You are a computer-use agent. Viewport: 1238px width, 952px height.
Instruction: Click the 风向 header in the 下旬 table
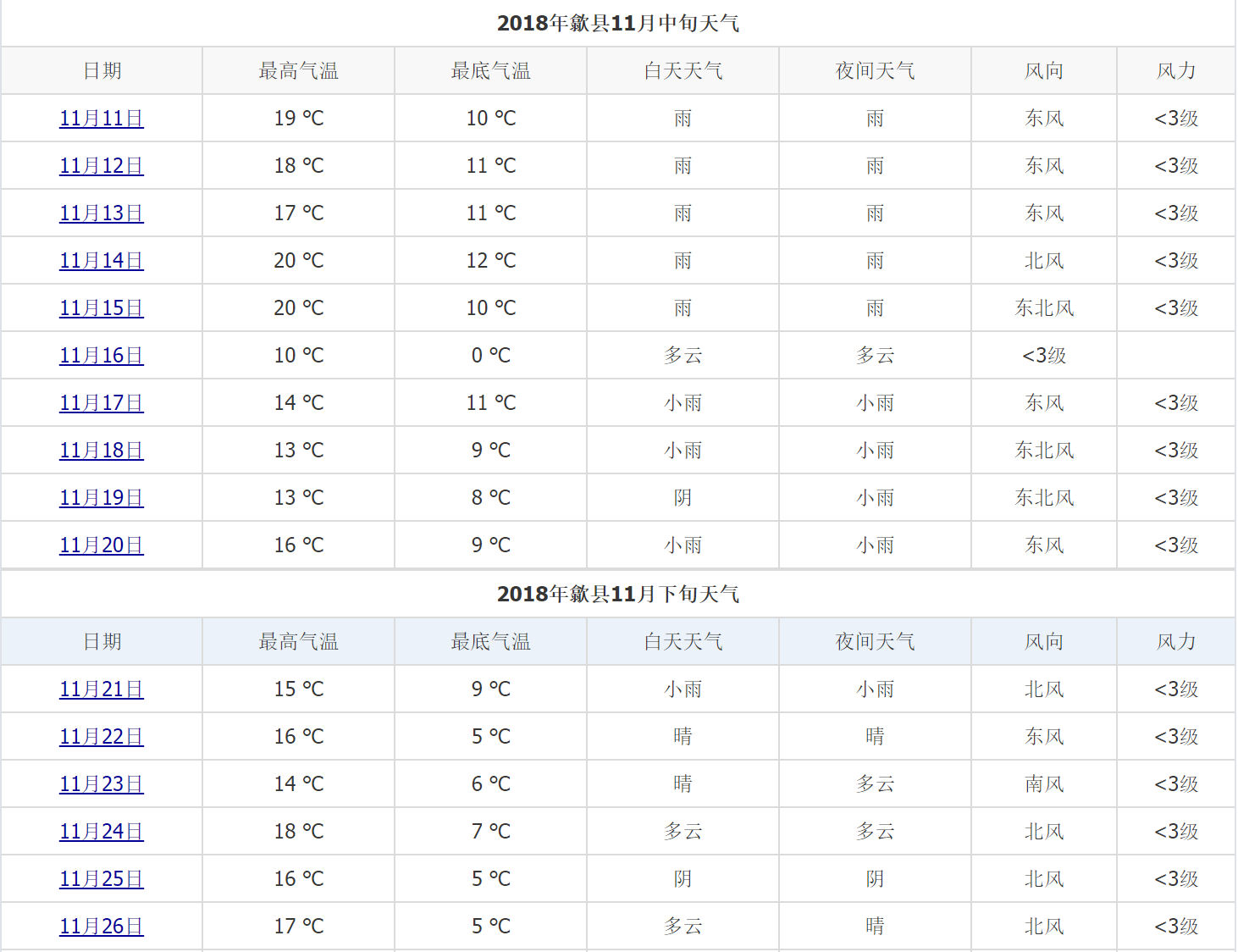pyautogui.click(x=1044, y=642)
